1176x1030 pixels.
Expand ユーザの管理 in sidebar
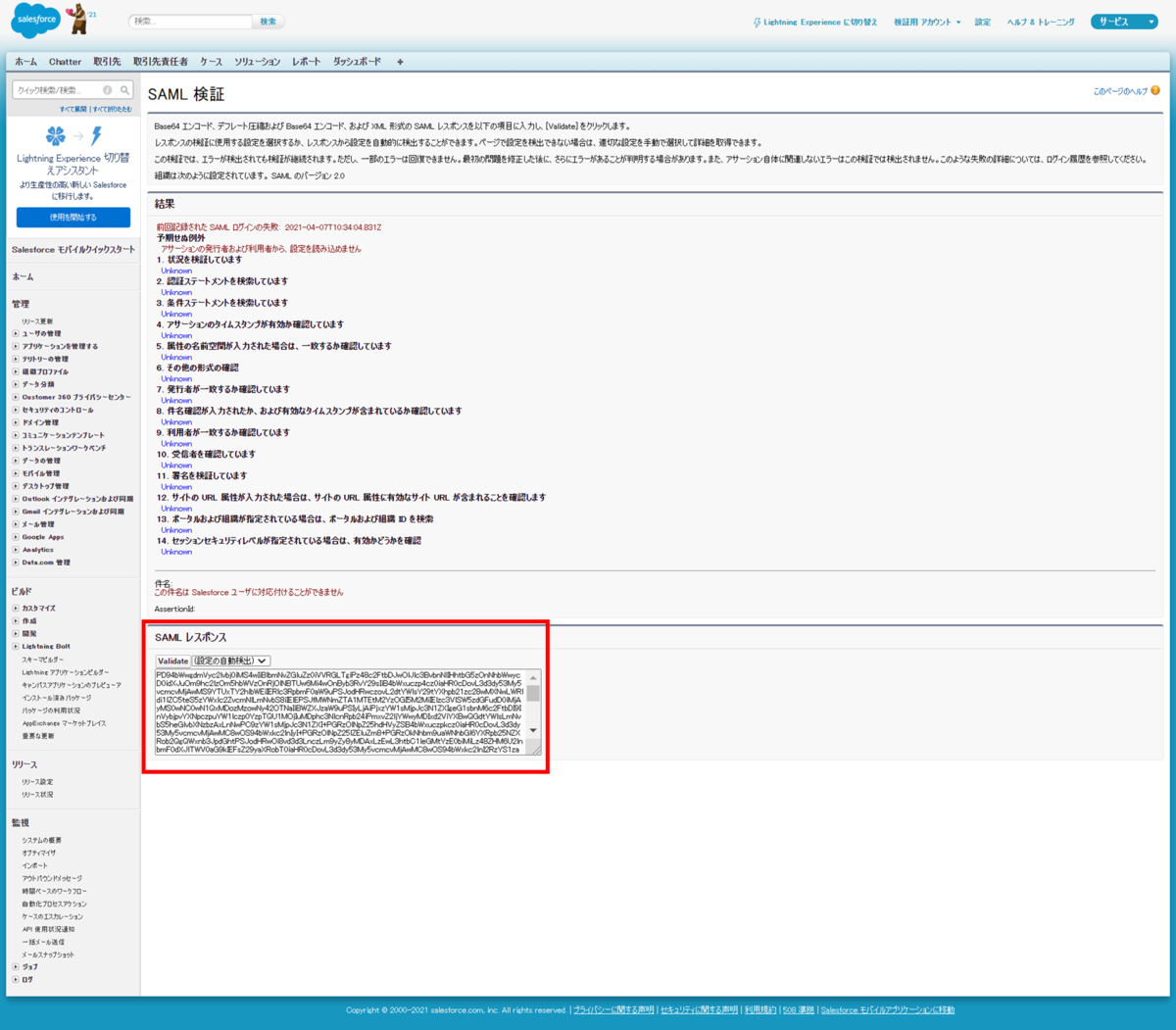pyautogui.click(x=16, y=333)
